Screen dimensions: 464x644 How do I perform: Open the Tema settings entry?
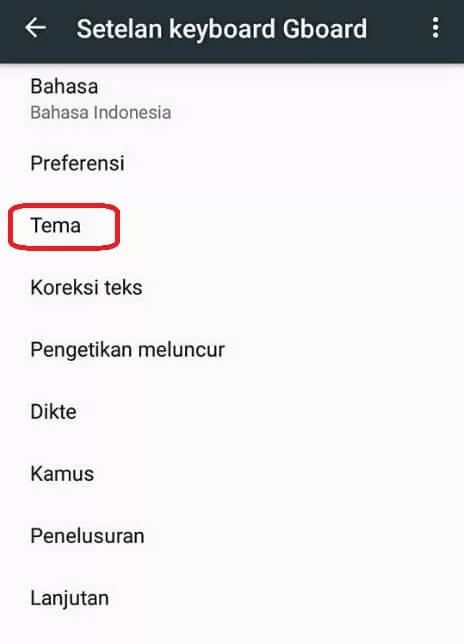(x=232, y=225)
